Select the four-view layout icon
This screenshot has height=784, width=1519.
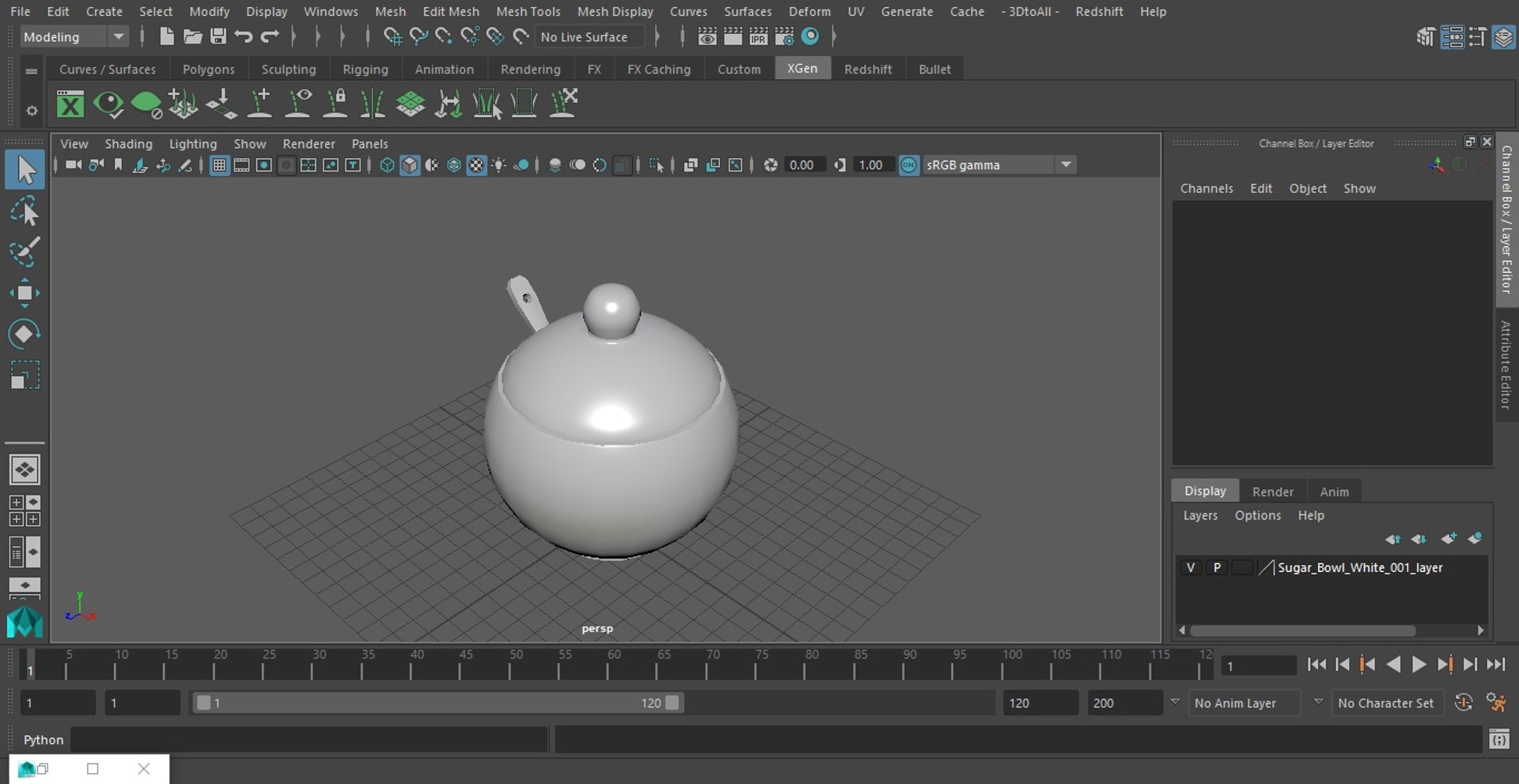pyautogui.click(x=25, y=511)
